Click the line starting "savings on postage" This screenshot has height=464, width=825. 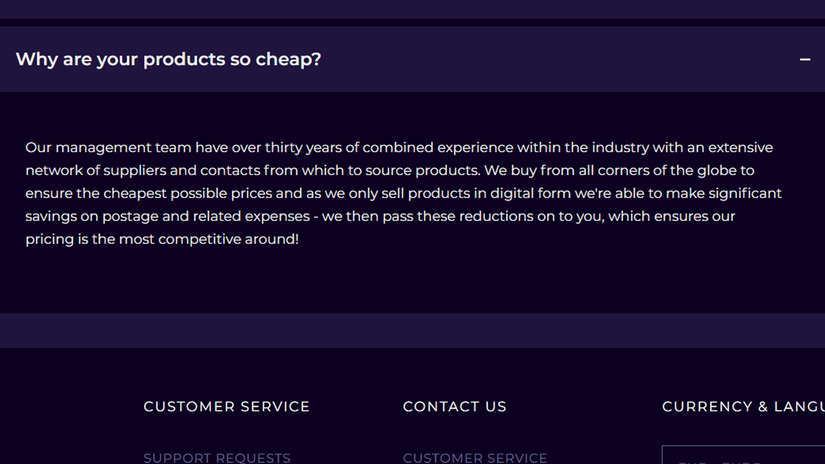tap(380, 217)
